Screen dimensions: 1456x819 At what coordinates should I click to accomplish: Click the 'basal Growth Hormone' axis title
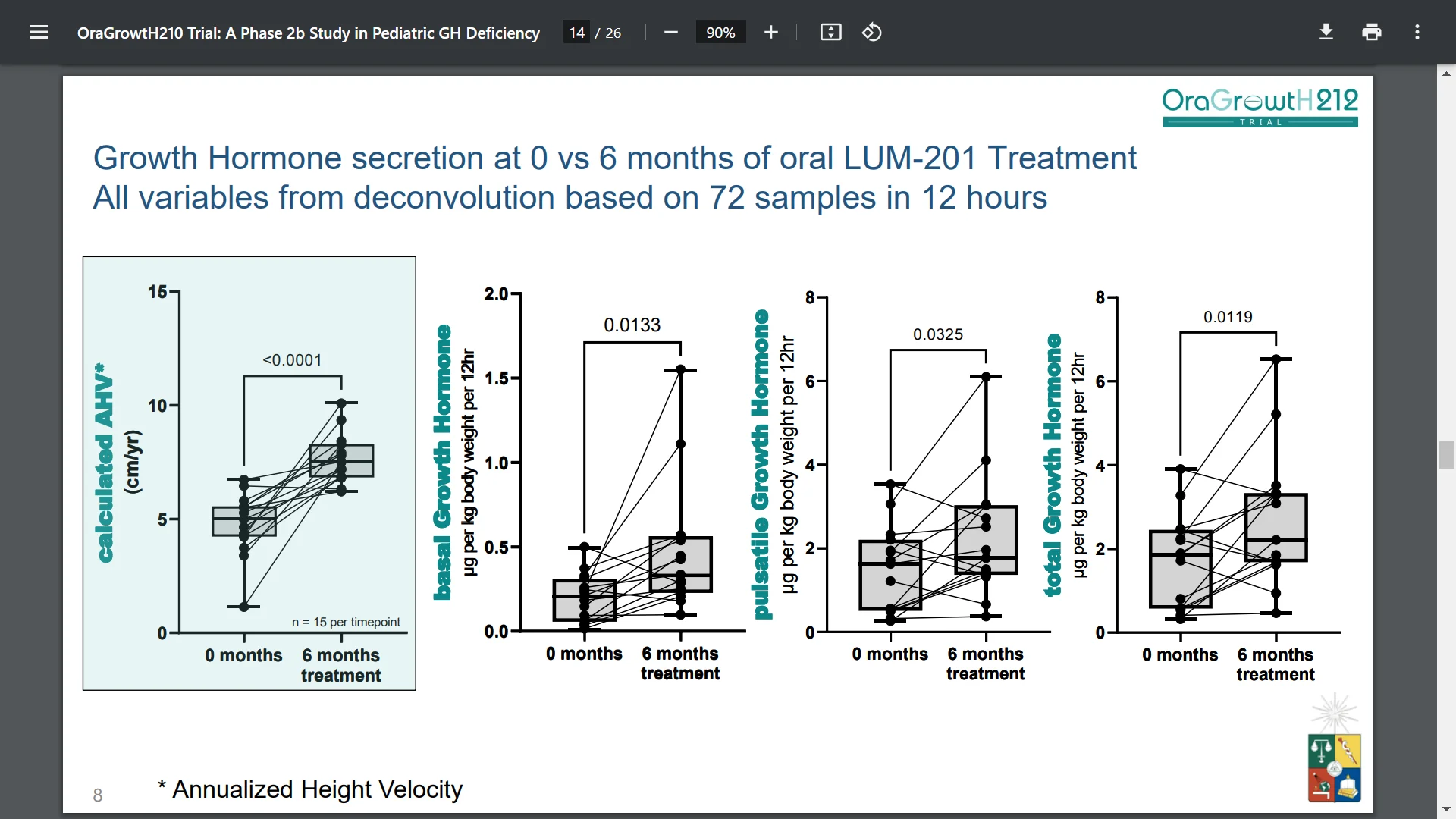point(443,463)
